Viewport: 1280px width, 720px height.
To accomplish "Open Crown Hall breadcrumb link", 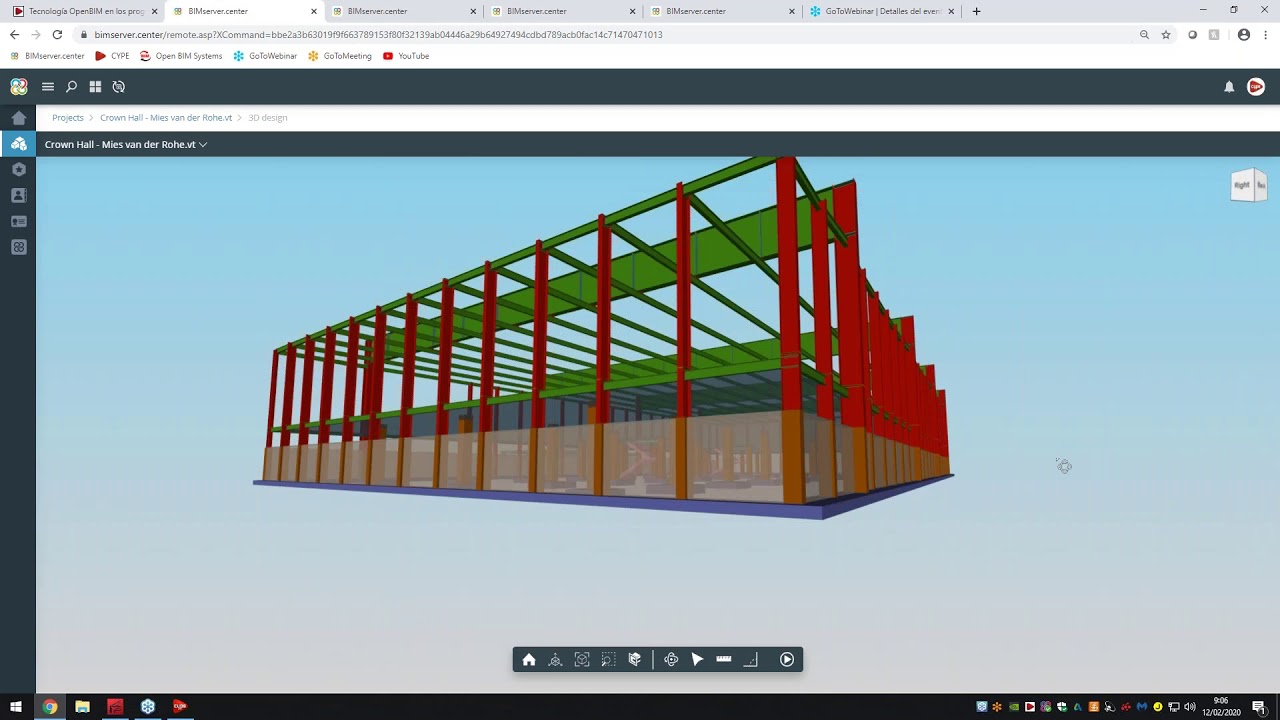I will pos(166,118).
